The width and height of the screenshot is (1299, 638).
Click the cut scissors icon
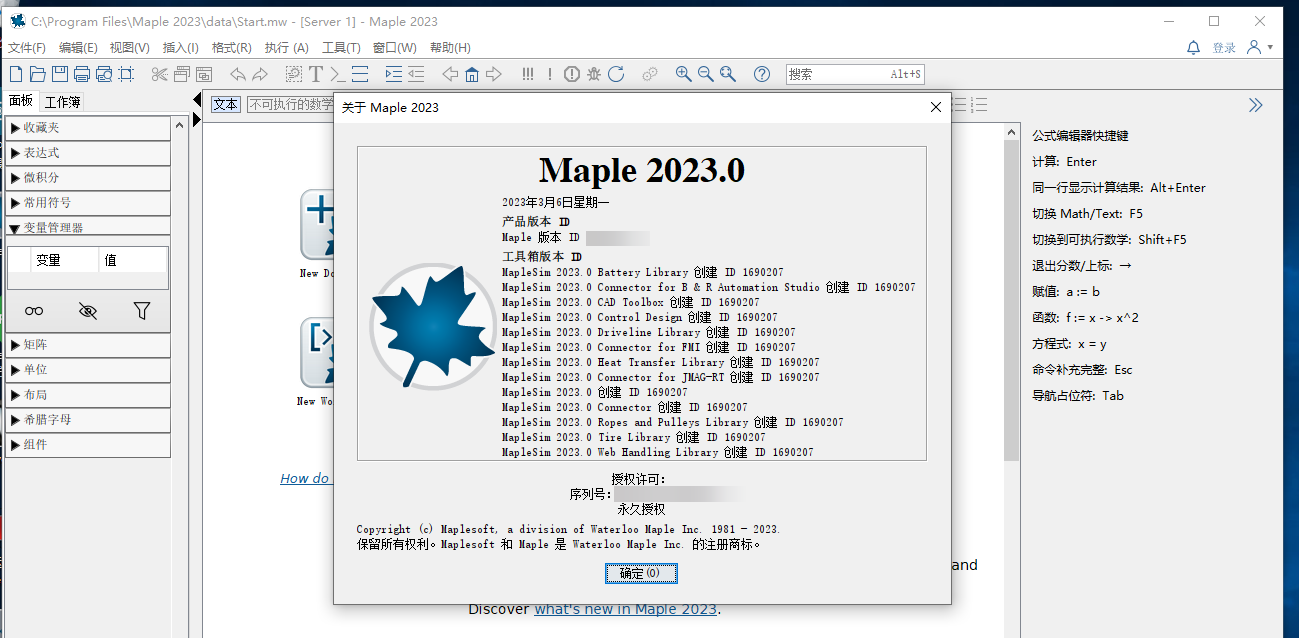pyautogui.click(x=159, y=74)
